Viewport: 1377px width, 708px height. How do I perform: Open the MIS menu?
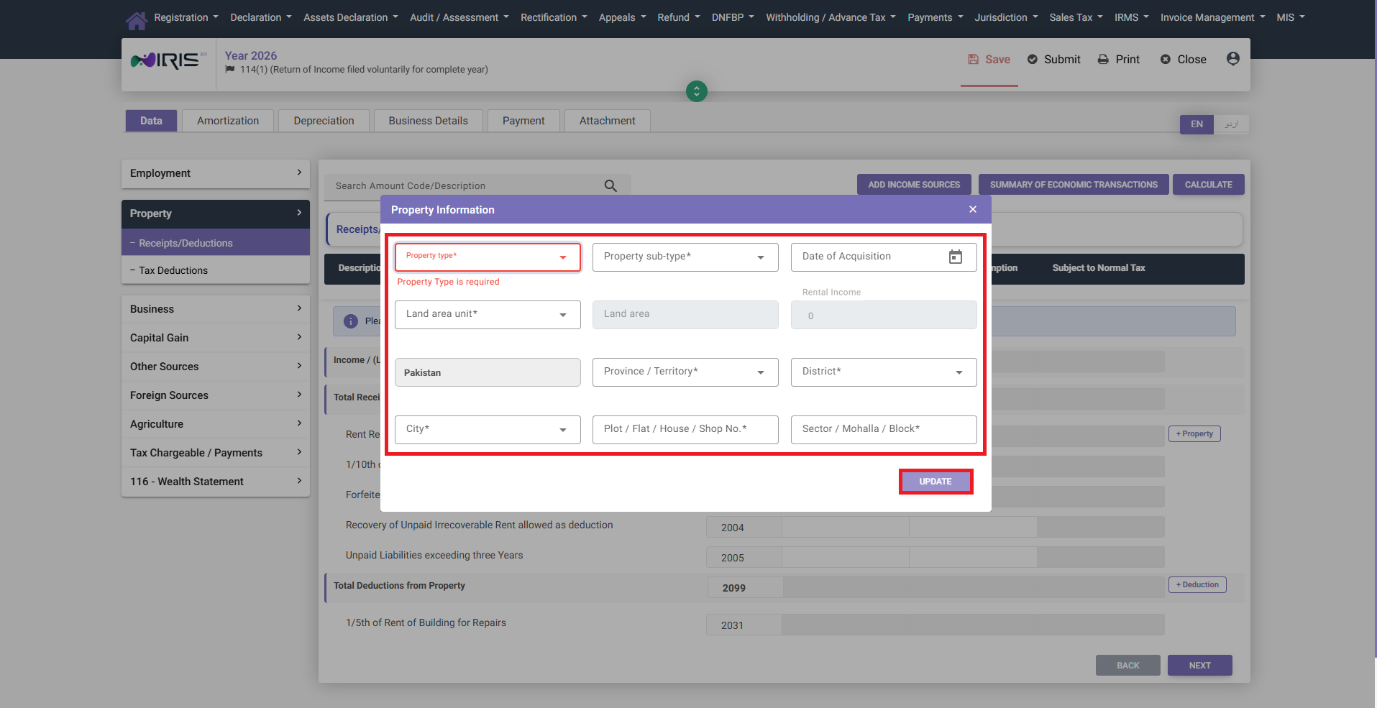pyautogui.click(x=1290, y=18)
